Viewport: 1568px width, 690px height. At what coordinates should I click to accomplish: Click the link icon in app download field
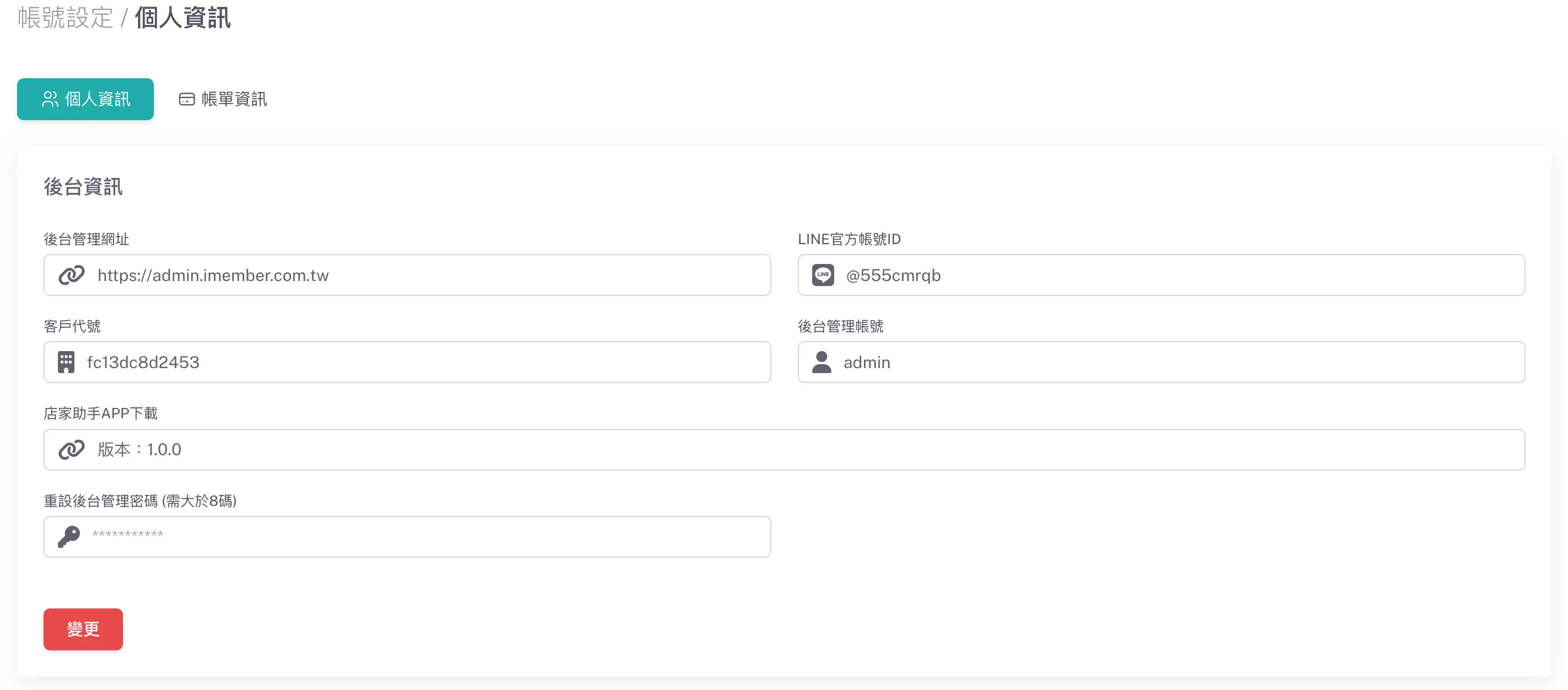point(71,450)
